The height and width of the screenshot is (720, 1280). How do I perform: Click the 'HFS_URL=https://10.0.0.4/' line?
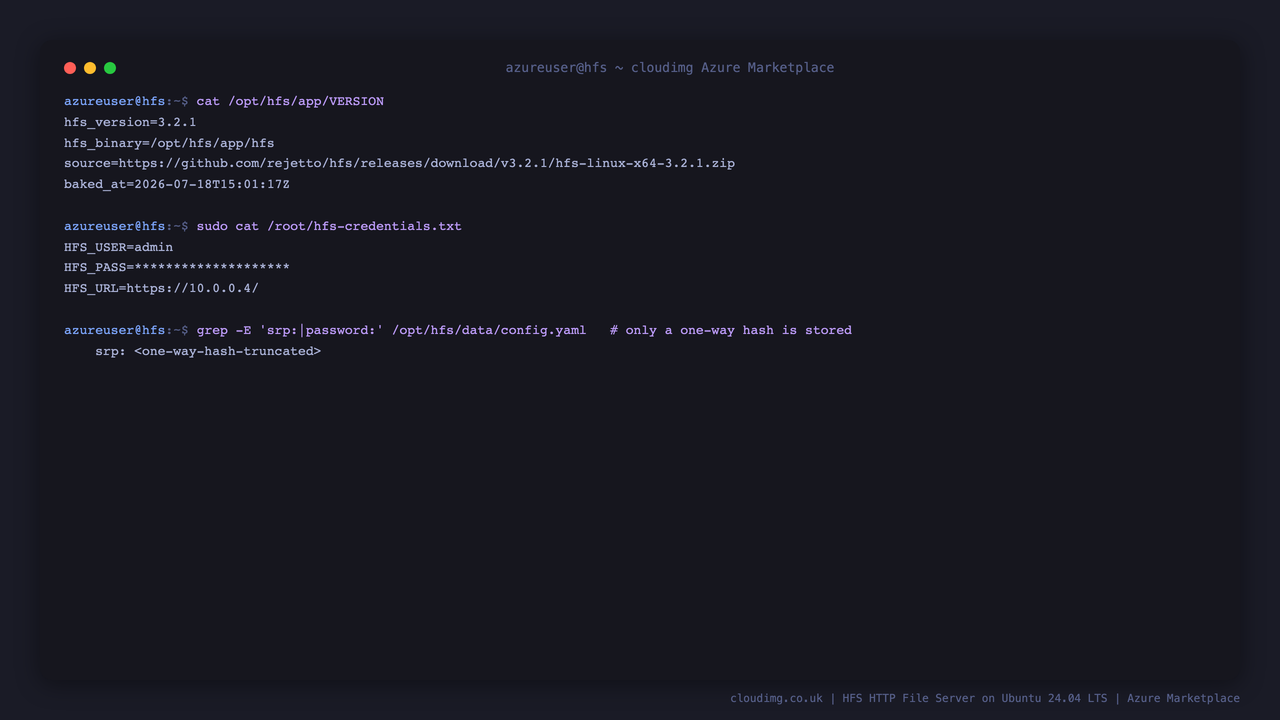tap(161, 288)
